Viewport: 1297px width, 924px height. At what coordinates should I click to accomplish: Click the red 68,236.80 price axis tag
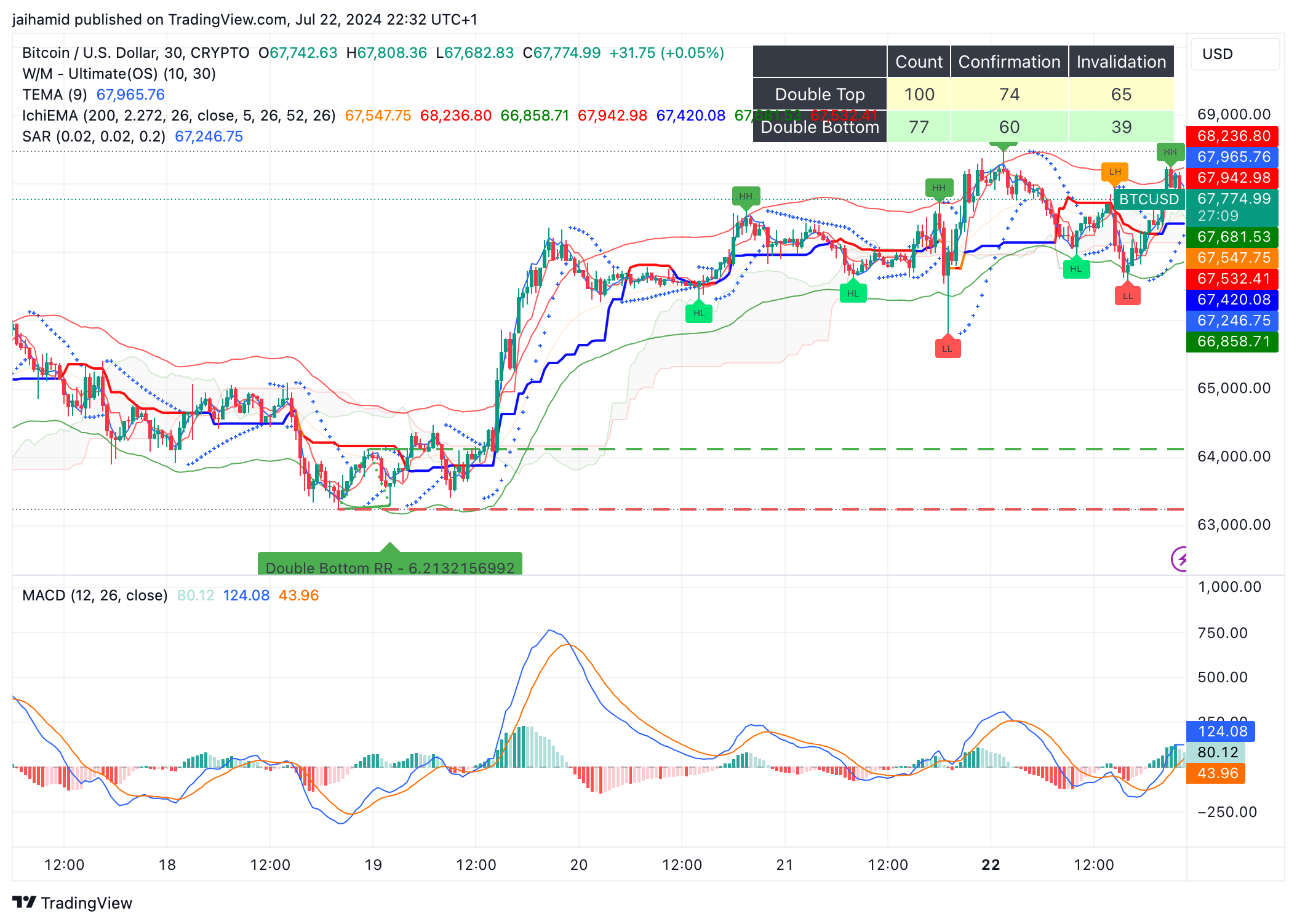(1232, 136)
